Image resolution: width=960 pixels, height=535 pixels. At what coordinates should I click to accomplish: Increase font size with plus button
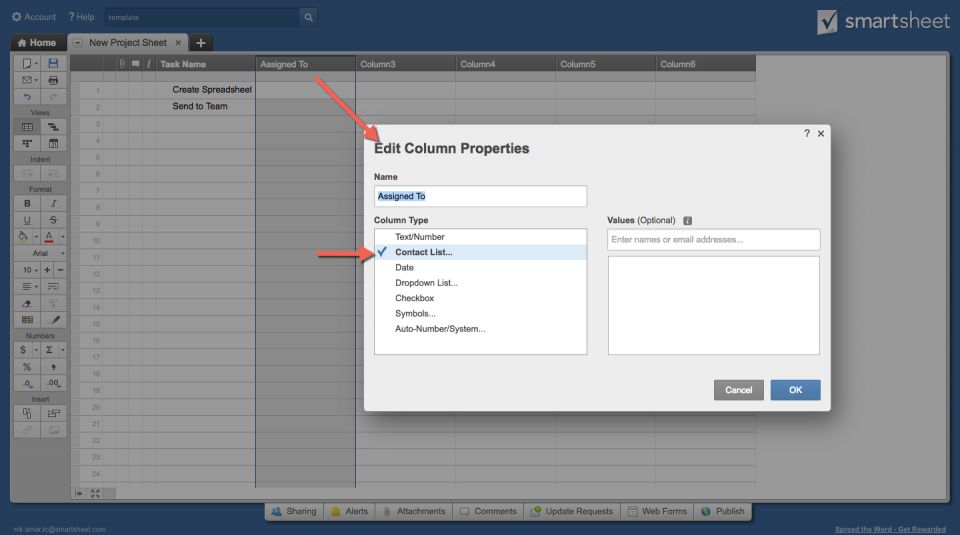pyautogui.click(x=47, y=270)
